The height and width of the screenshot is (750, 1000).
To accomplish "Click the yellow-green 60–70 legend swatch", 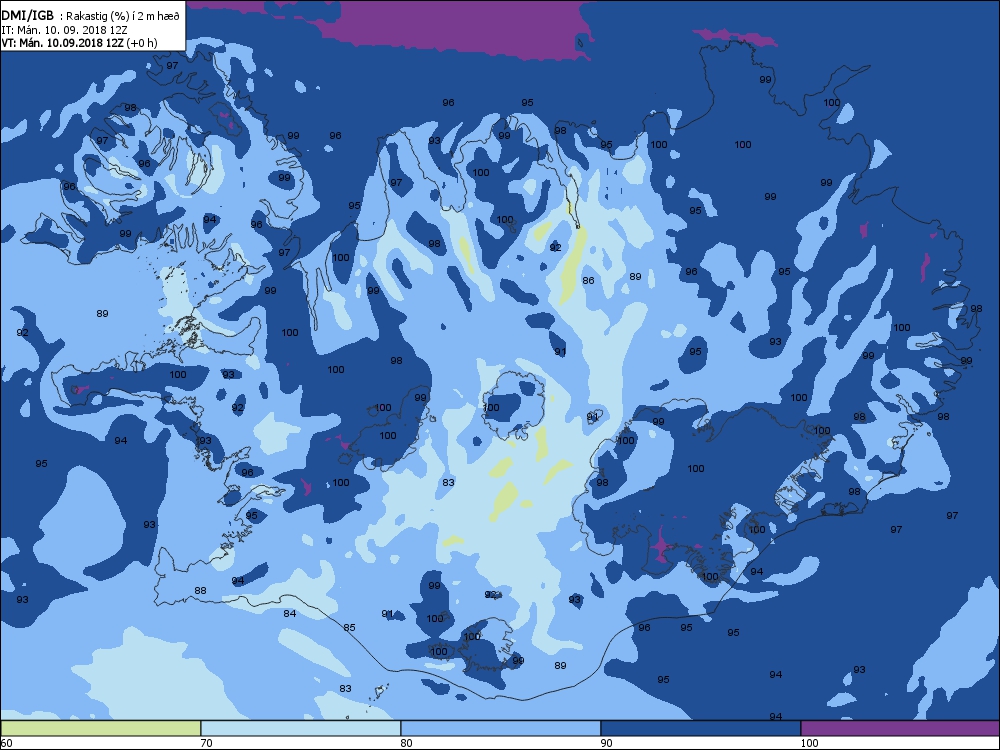I will (101, 728).
